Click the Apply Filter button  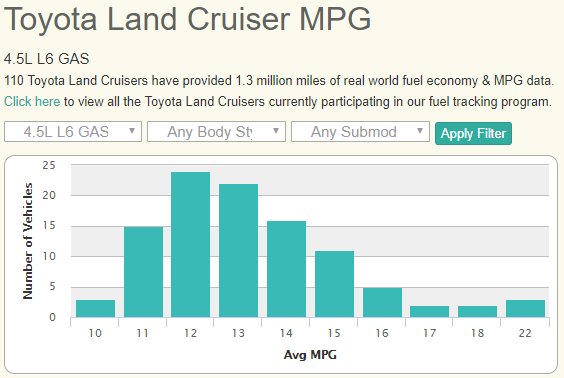[473, 133]
